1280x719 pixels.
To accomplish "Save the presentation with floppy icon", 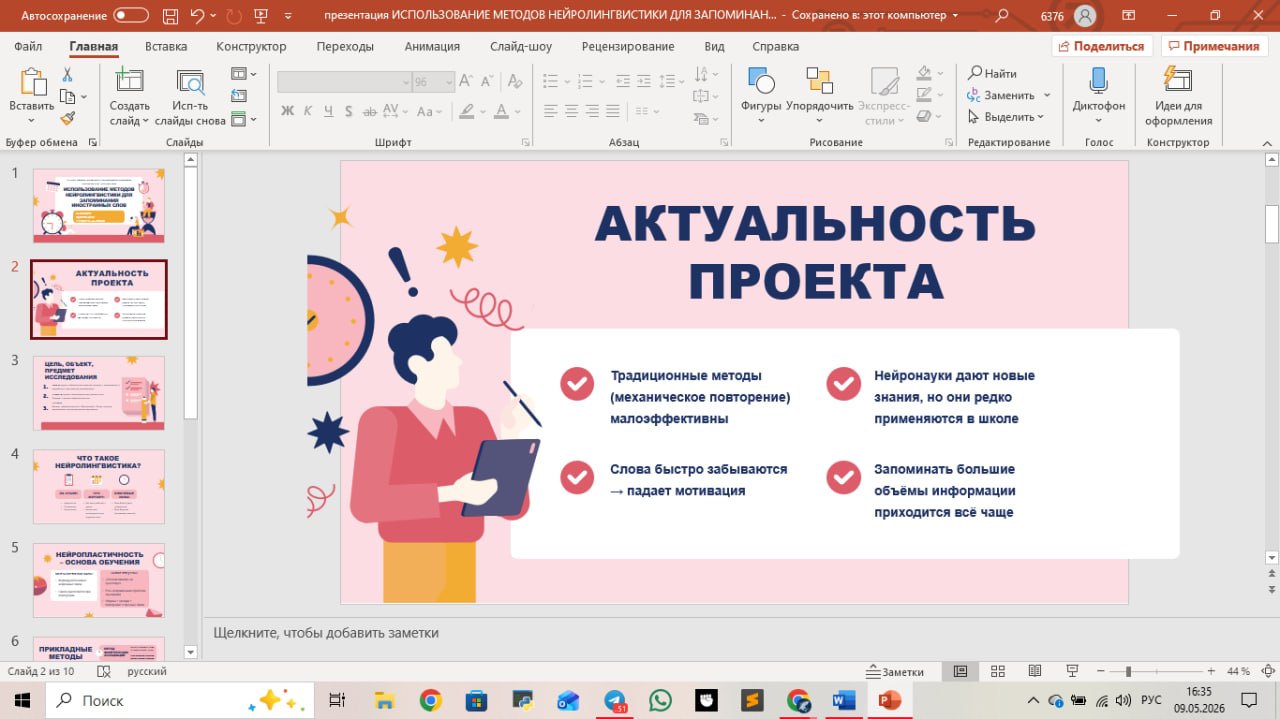I will (x=169, y=16).
